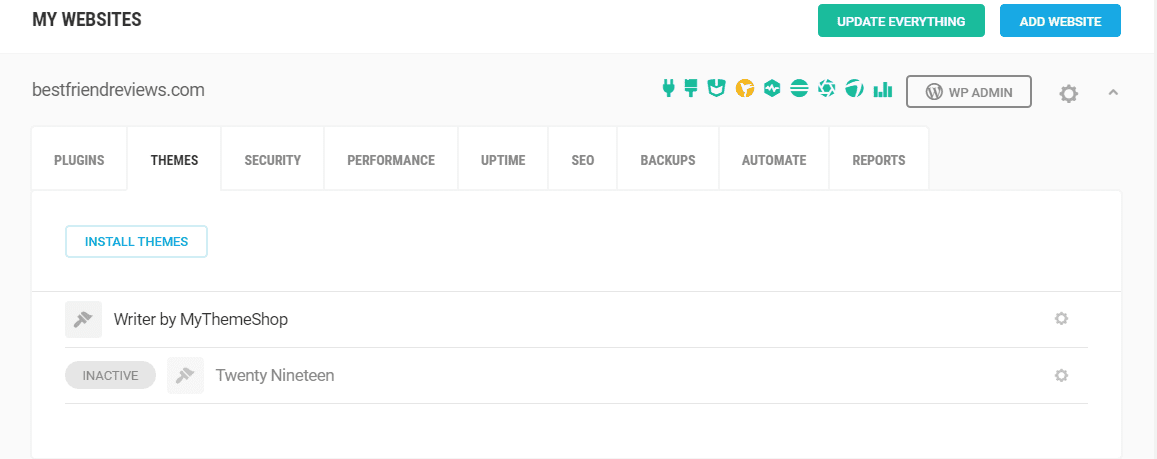Viewport: 1157px width, 459px height.
Task: Click the camera aperture backups icon
Action: point(826,89)
